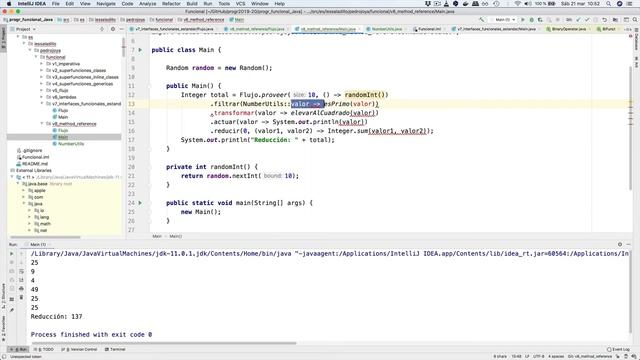
Task: Click the UTF-8 encoding in status bar
Action: 538,356
